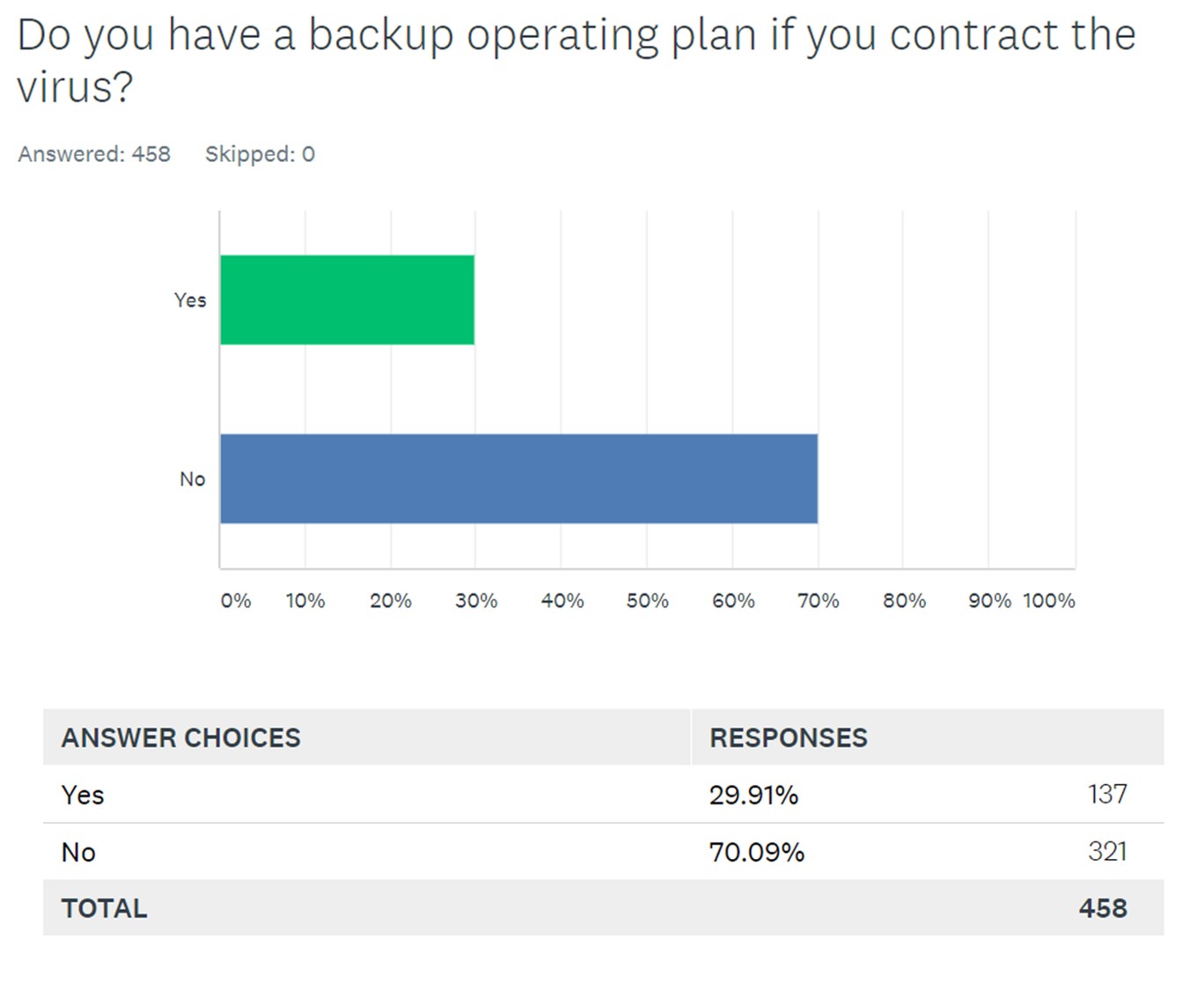The width and height of the screenshot is (1204, 983).
Task: Click the Yes label on chart axis
Action: tap(190, 300)
